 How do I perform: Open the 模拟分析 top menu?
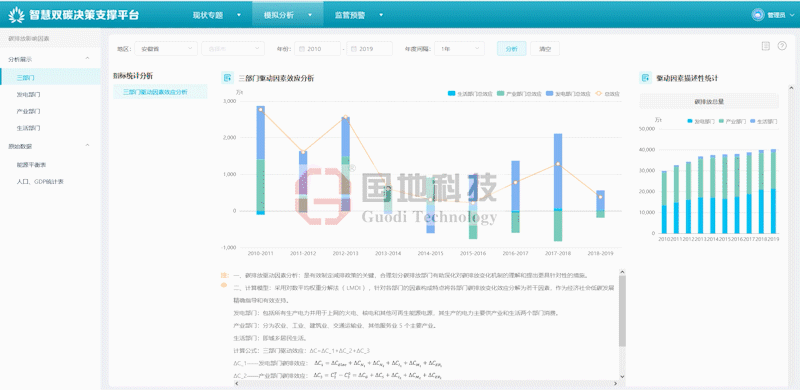point(287,15)
